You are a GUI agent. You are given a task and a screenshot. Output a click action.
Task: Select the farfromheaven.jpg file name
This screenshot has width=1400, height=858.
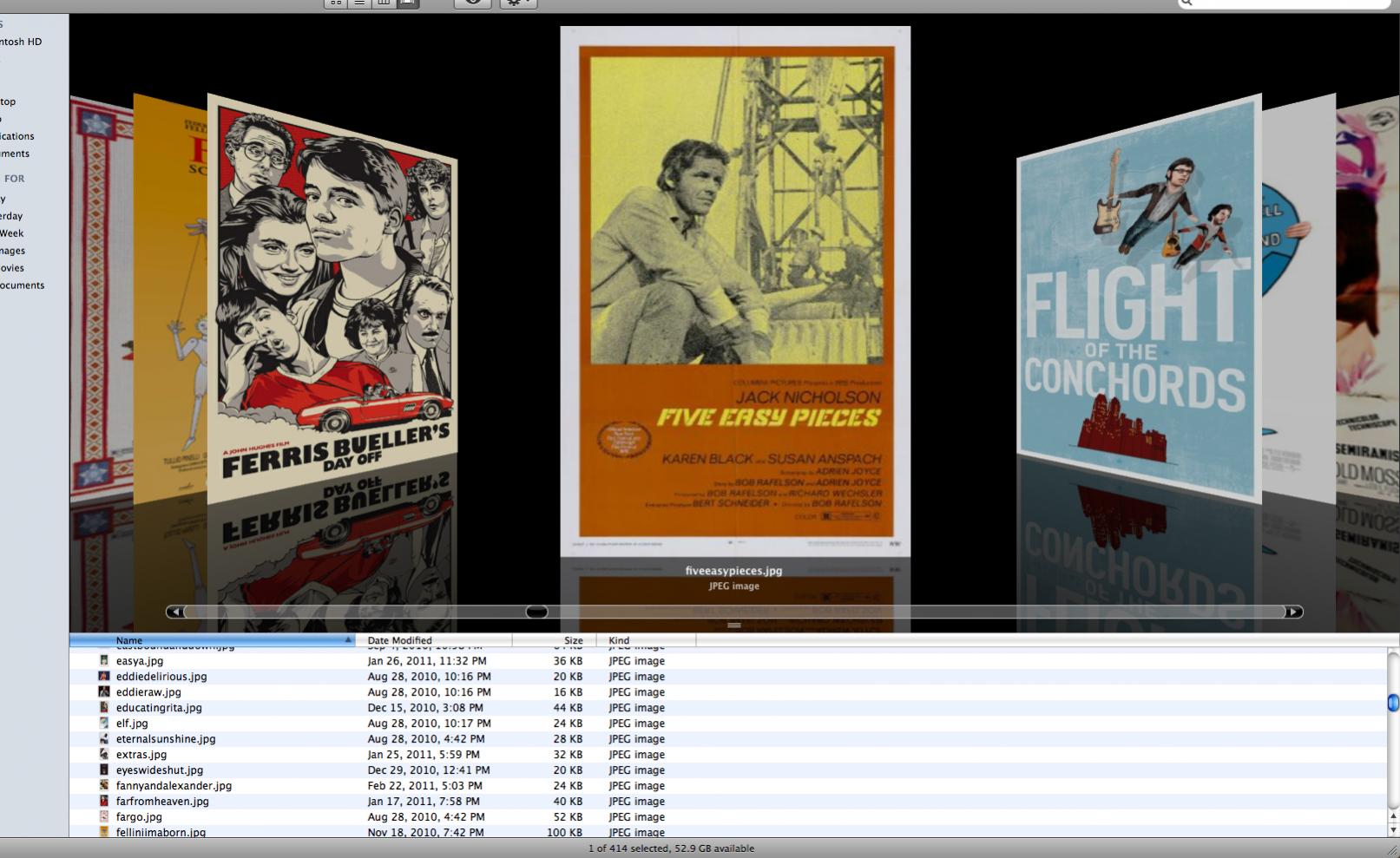[x=162, y=802]
